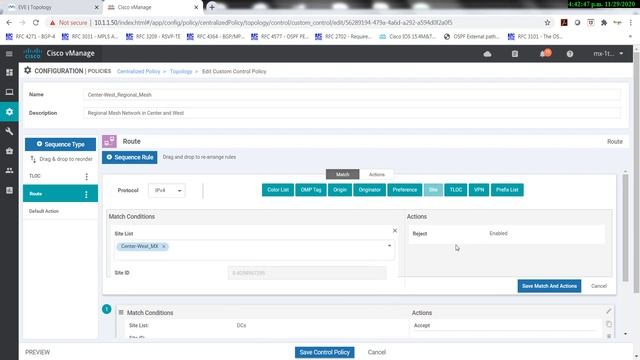Open the vAnalytics icon in sidebar
Viewport: 640px width, 360px height.
click(9, 190)
